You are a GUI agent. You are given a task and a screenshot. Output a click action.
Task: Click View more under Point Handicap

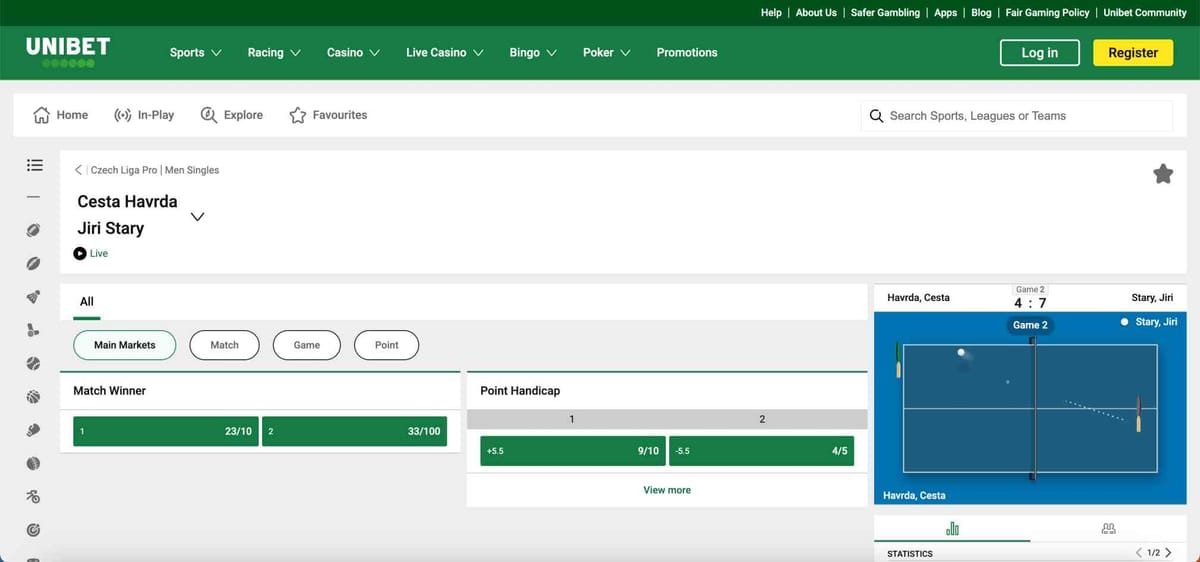point(667,490)
